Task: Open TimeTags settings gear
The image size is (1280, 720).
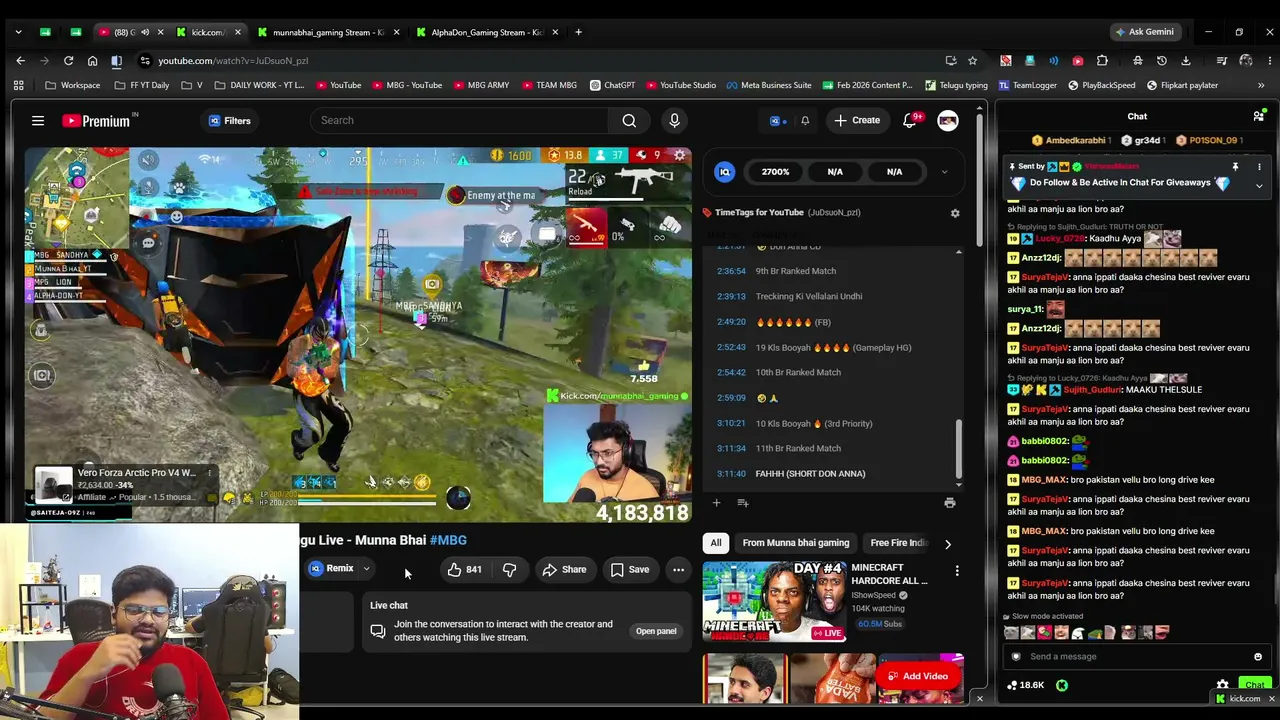Action: [x=955, y=213]
